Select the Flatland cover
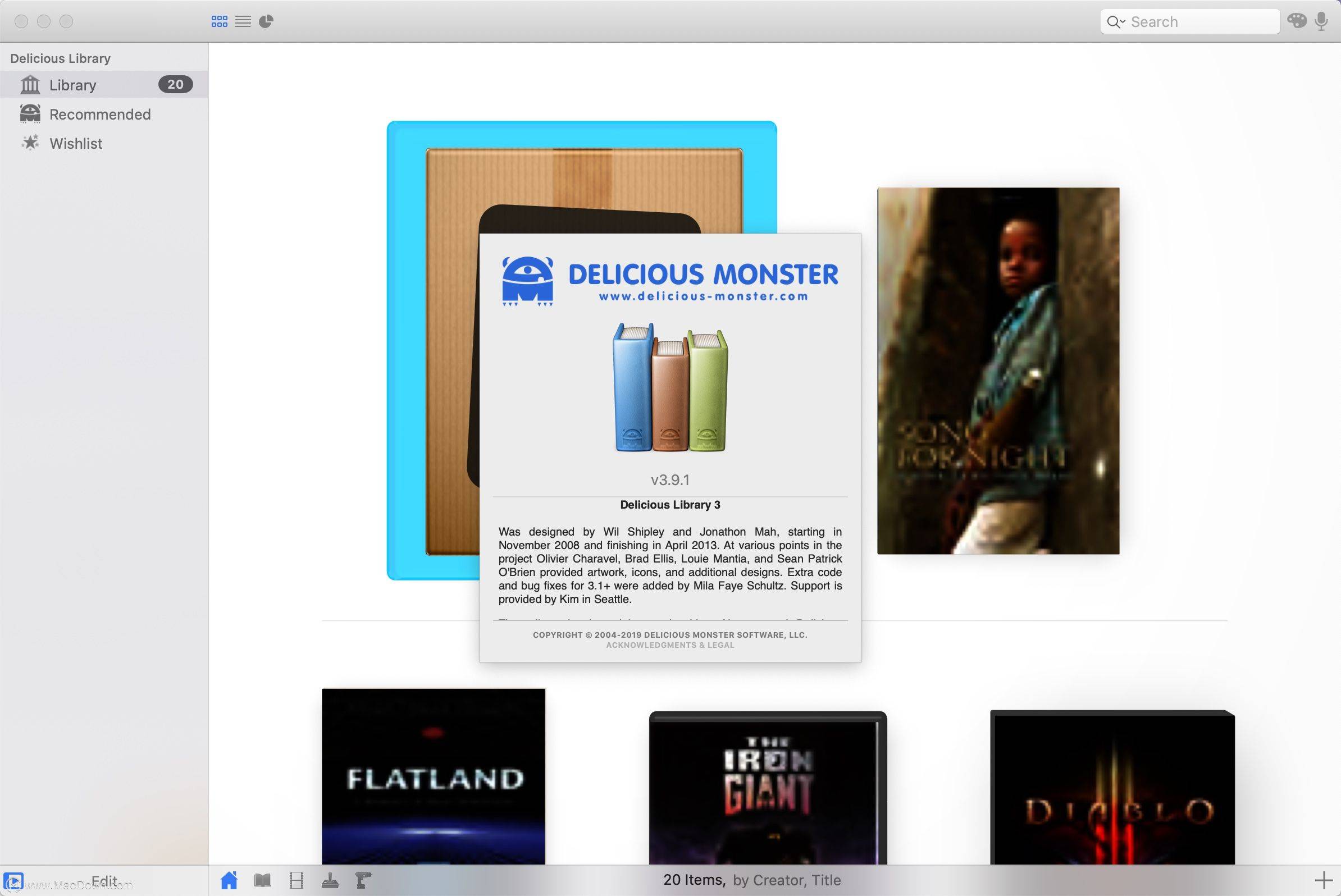 (x=434, y=776)
